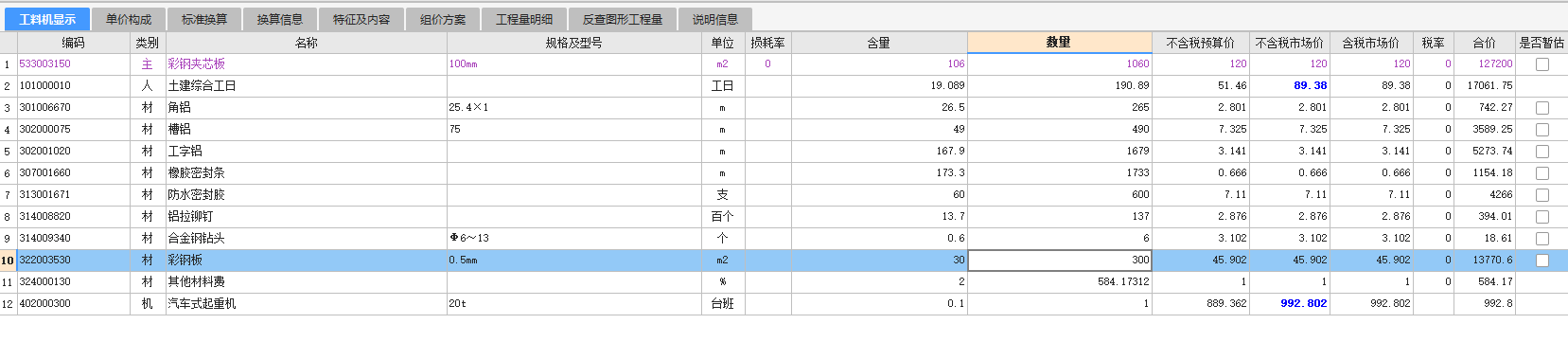Click the highlighted 数量 column header
Viewport: 1568px width, 342px height.
[1060, 43]
